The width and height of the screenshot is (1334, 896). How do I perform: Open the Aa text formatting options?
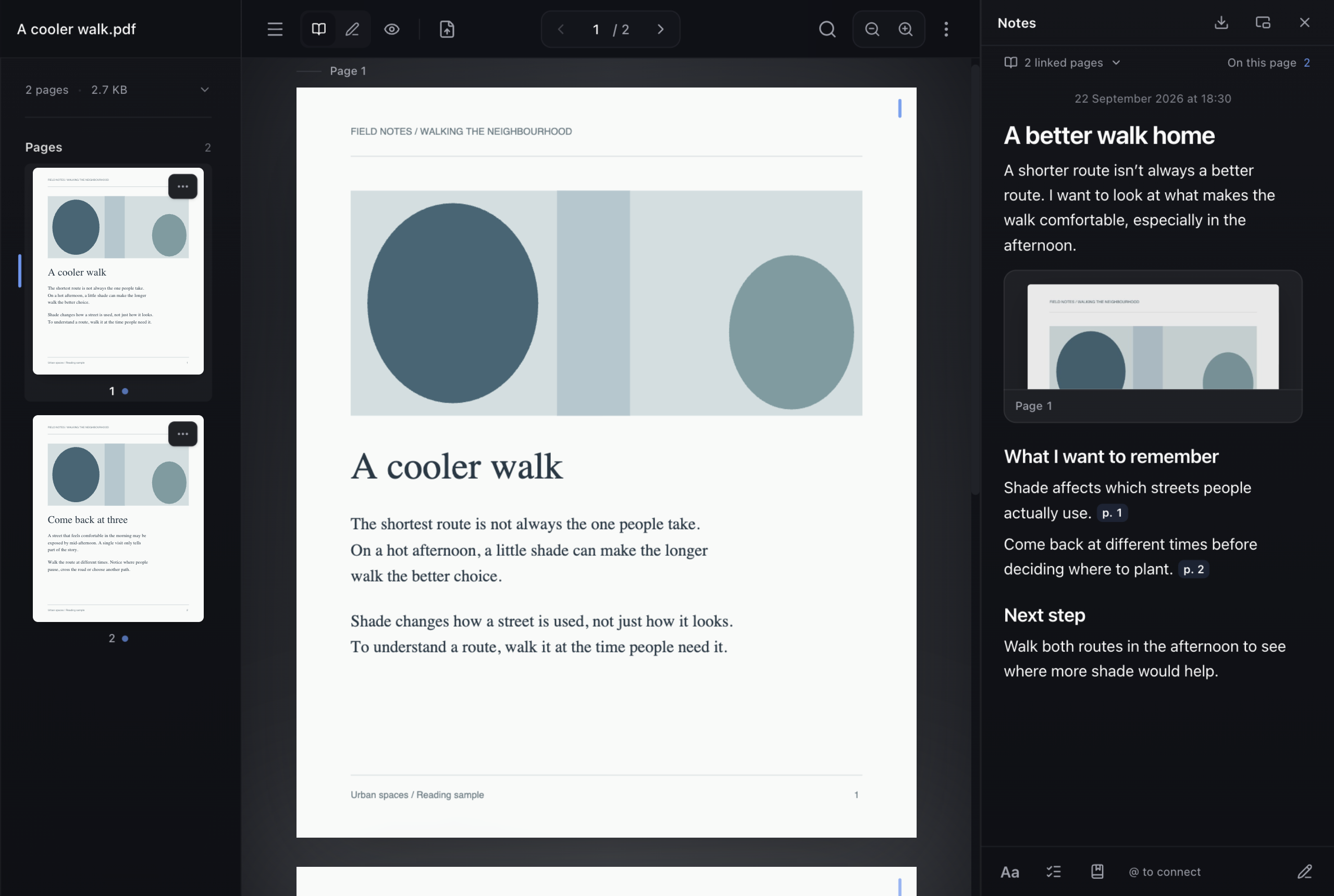coord(1009,872)
